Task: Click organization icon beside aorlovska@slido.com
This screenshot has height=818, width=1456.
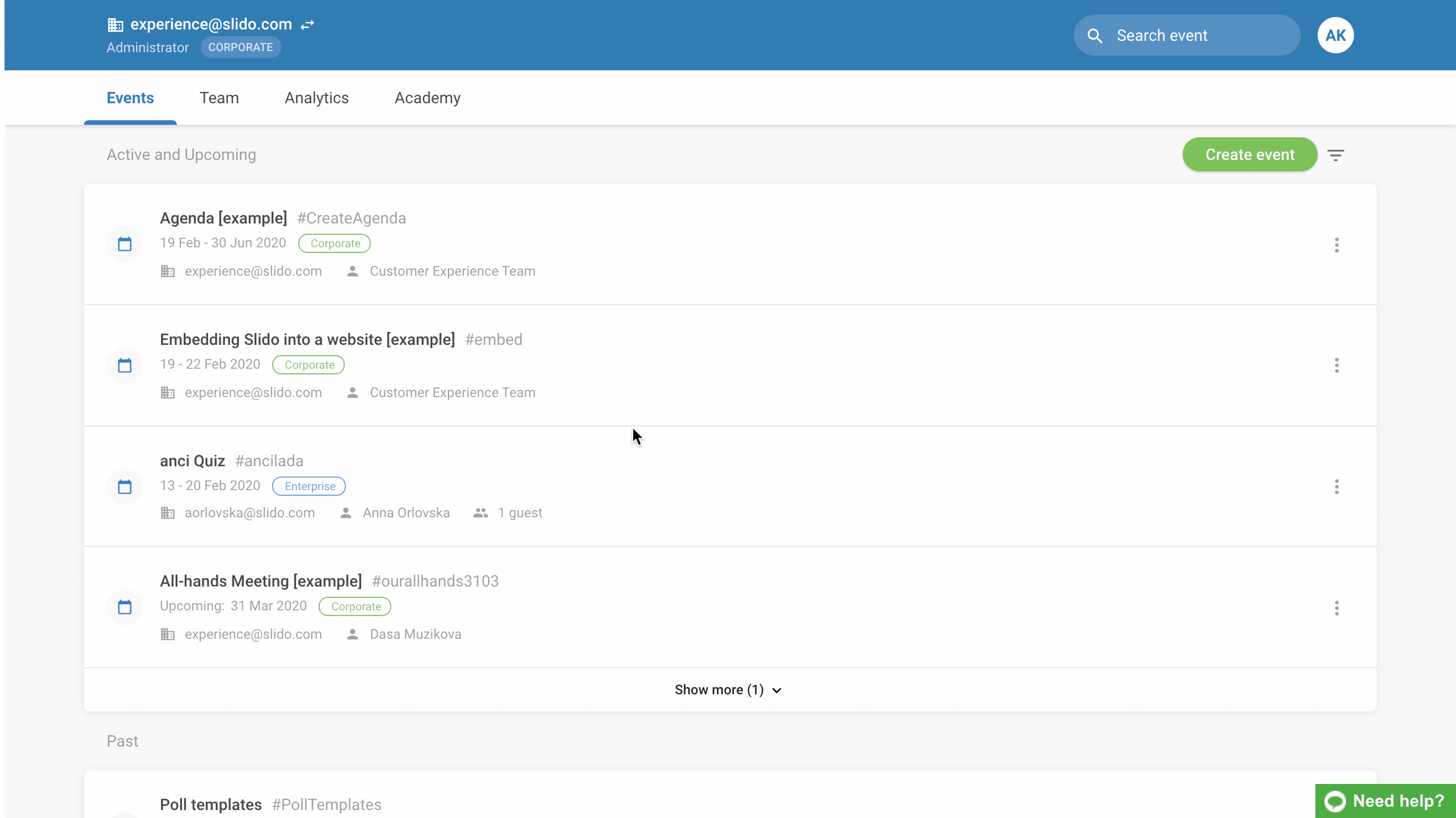Action: (x=167, y=513)
